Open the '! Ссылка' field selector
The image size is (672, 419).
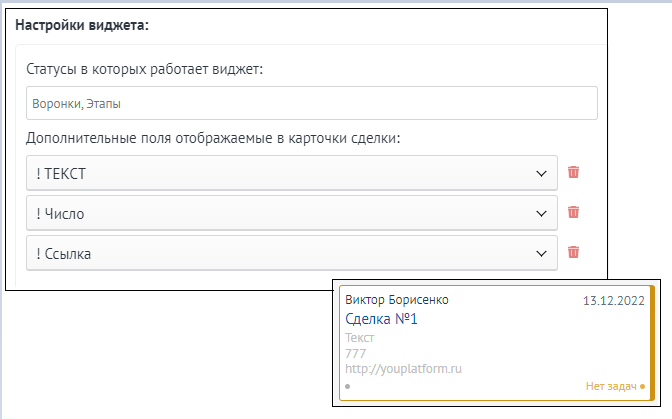[292, 253]
